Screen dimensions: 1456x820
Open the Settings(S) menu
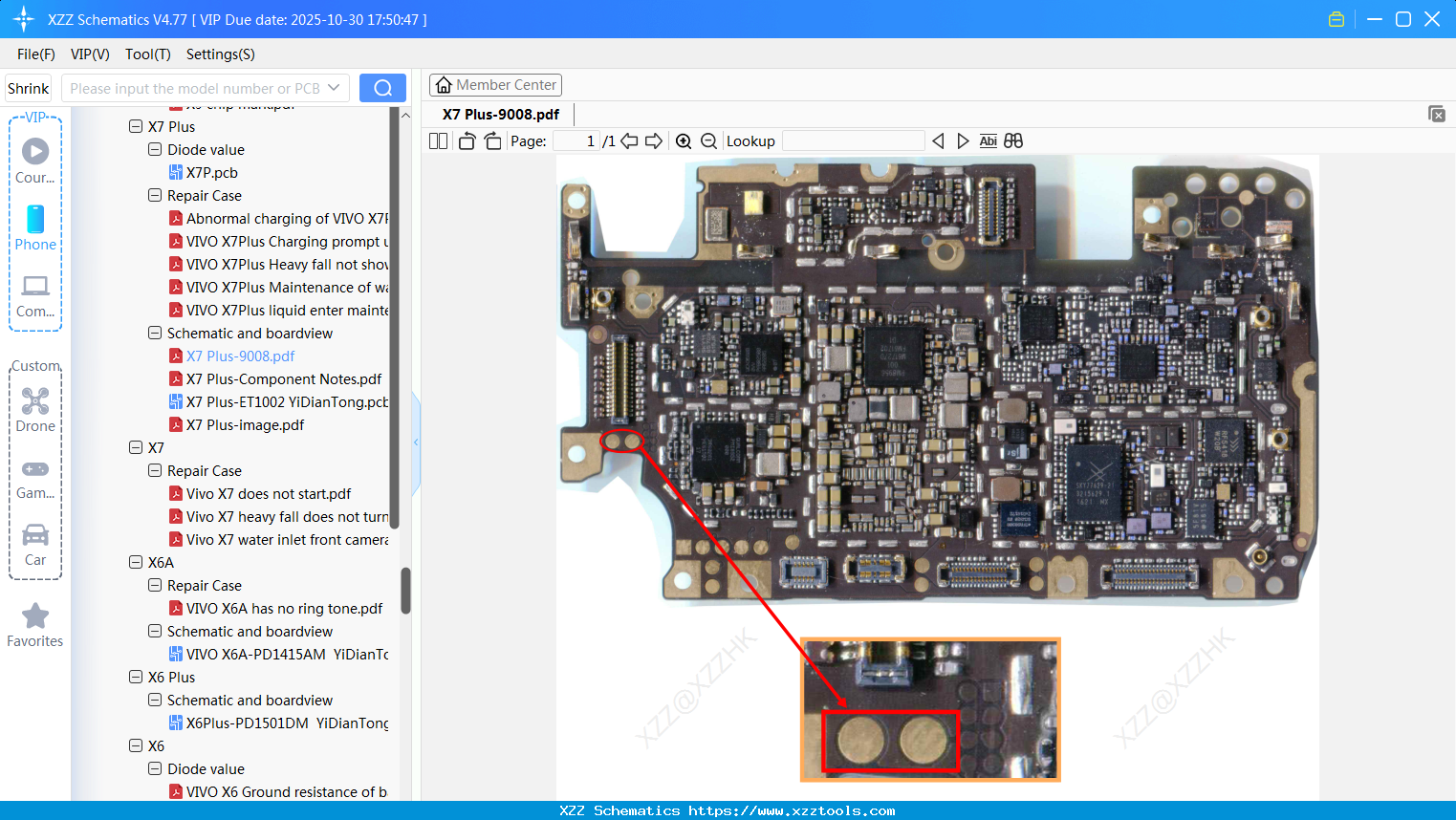tap(221, 54)
